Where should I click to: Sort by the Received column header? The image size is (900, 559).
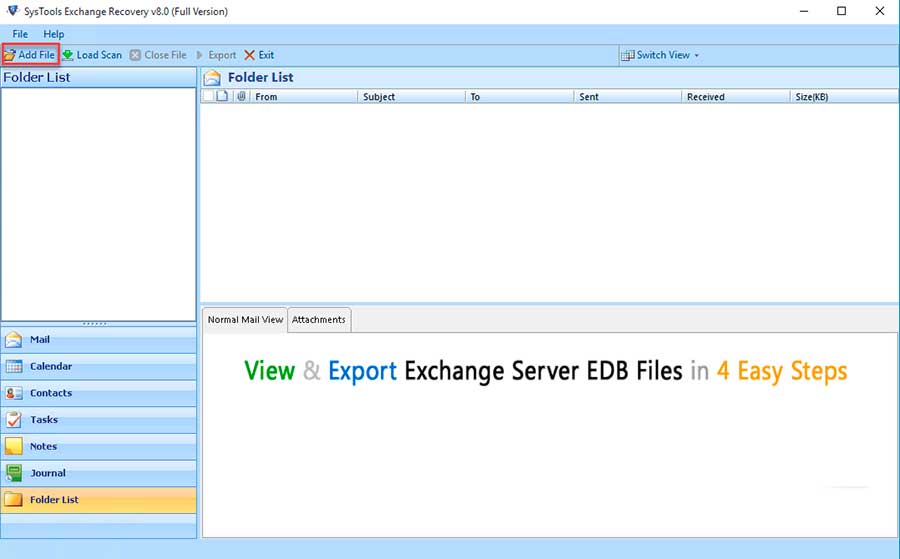736,97
